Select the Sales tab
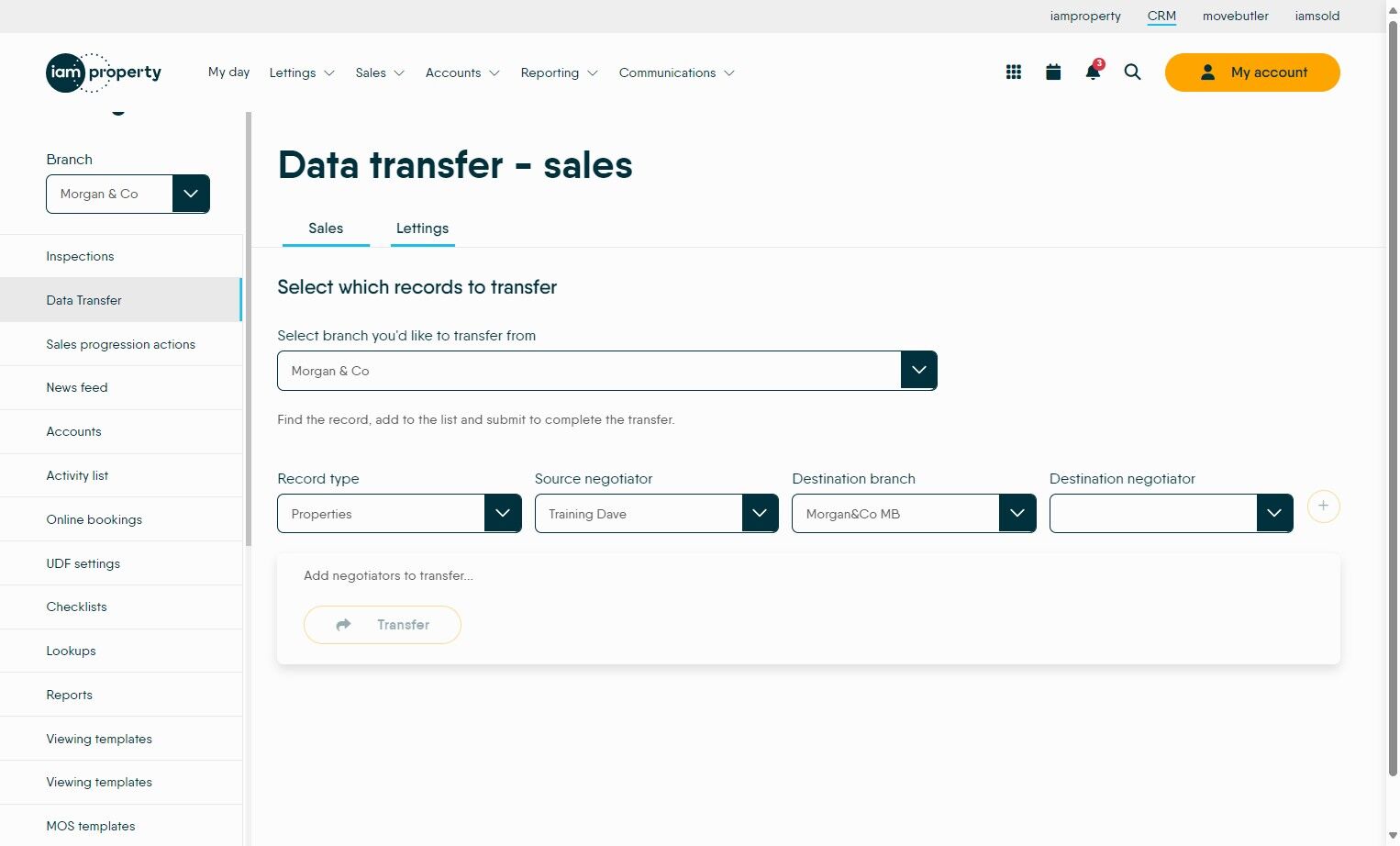This screenshot has width=1400, height=846. tap(326, 228)
